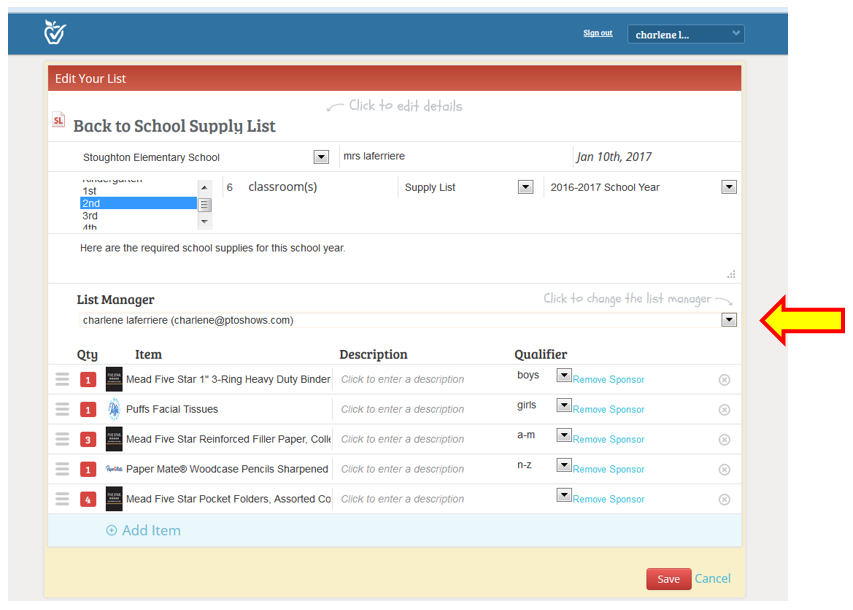Click the Filler Paper product thumbnail
Image resolution: width=853 pixels, height=610 pixels.
pyautogui.click(x=114, y=439)
